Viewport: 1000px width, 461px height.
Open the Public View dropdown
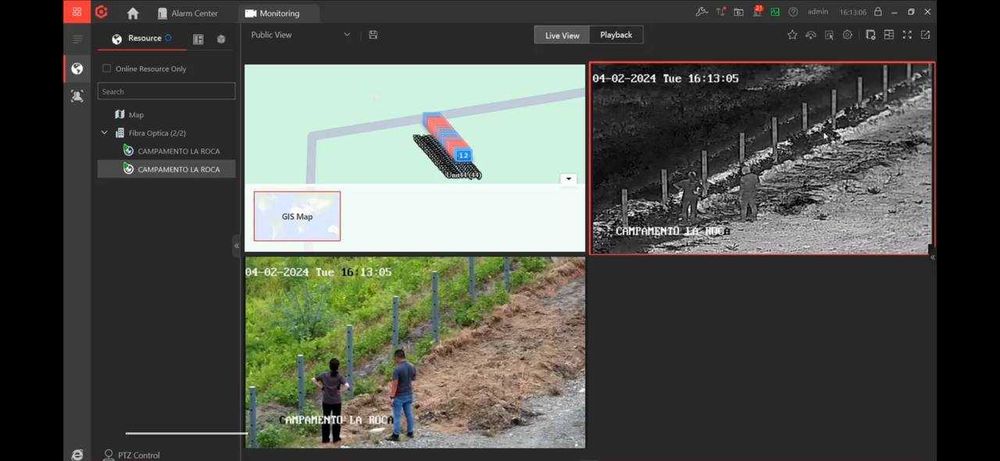point(300,35)
